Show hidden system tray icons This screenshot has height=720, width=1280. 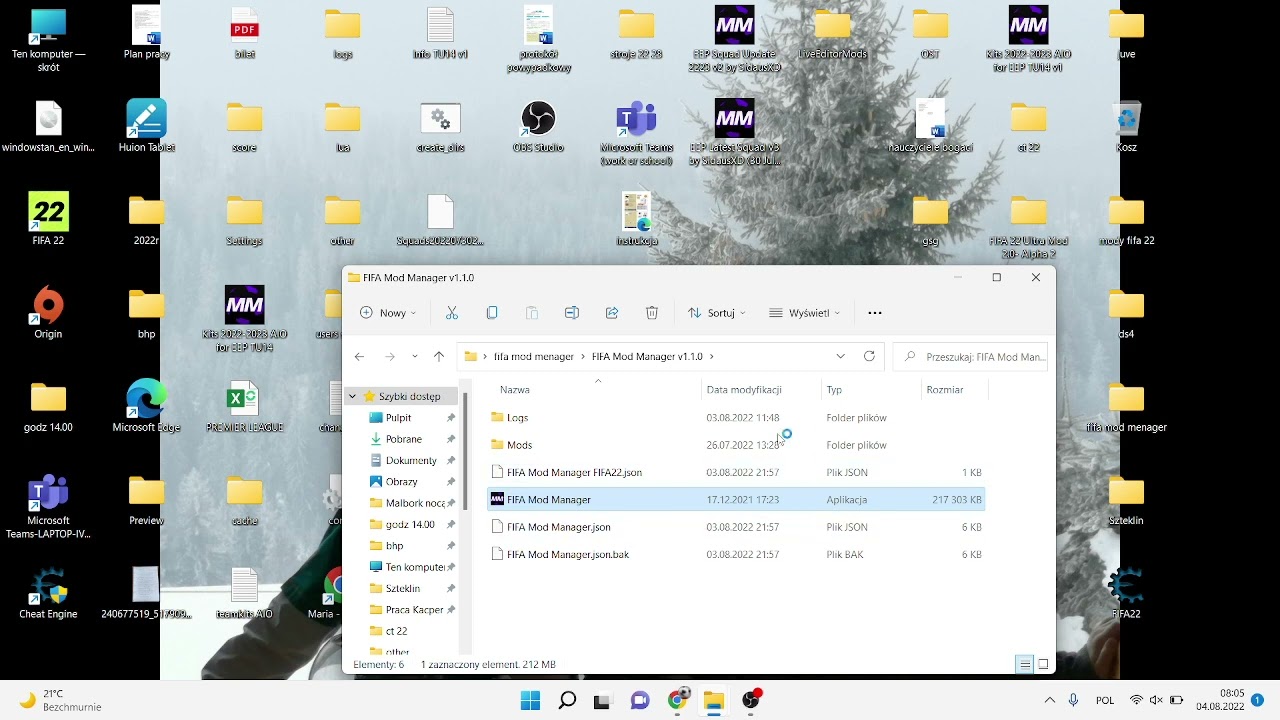(1049, 700)
